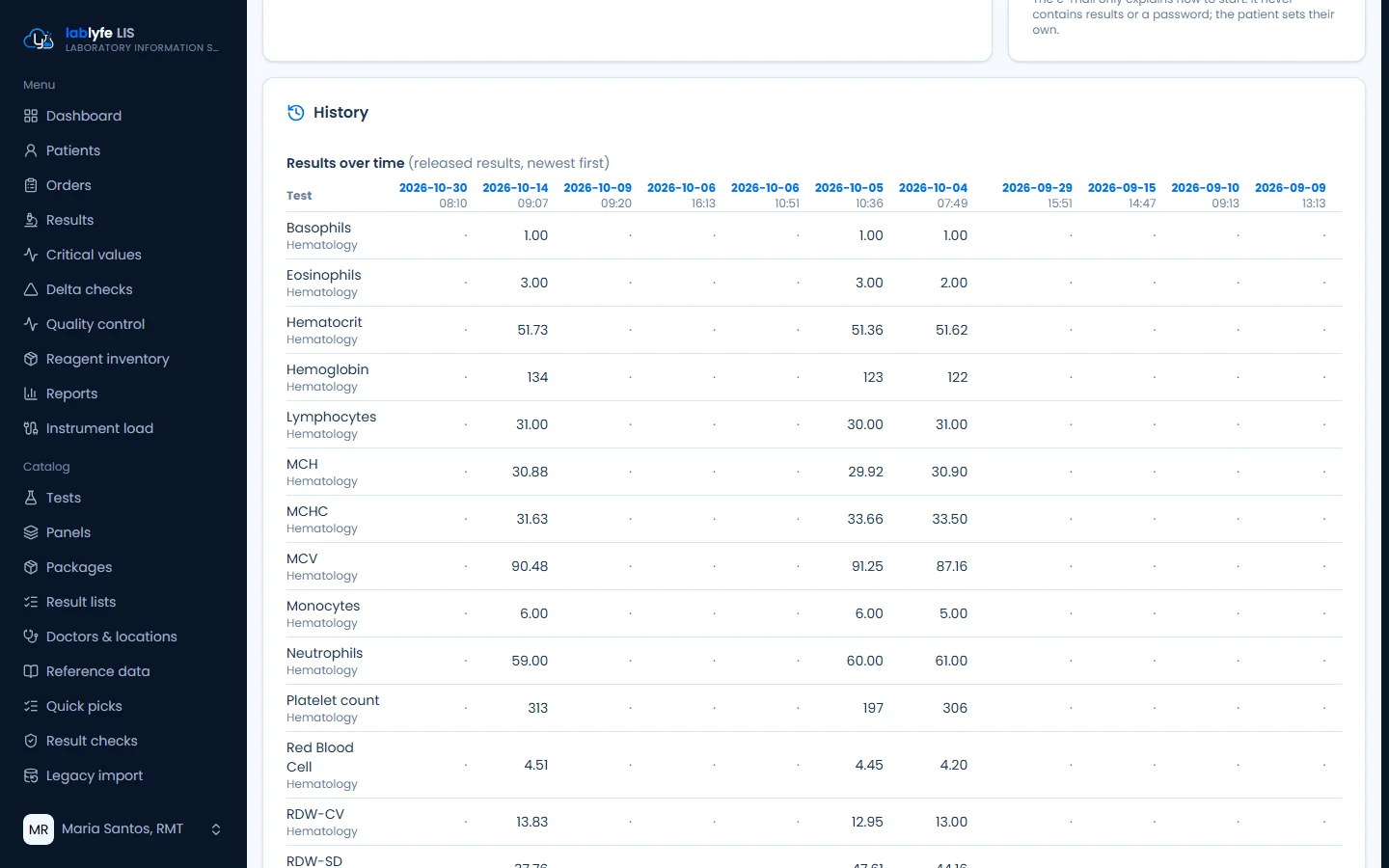Click the Tests flask icon
This screenshot has width=1389, height=868.
click(x=31, y=498)
